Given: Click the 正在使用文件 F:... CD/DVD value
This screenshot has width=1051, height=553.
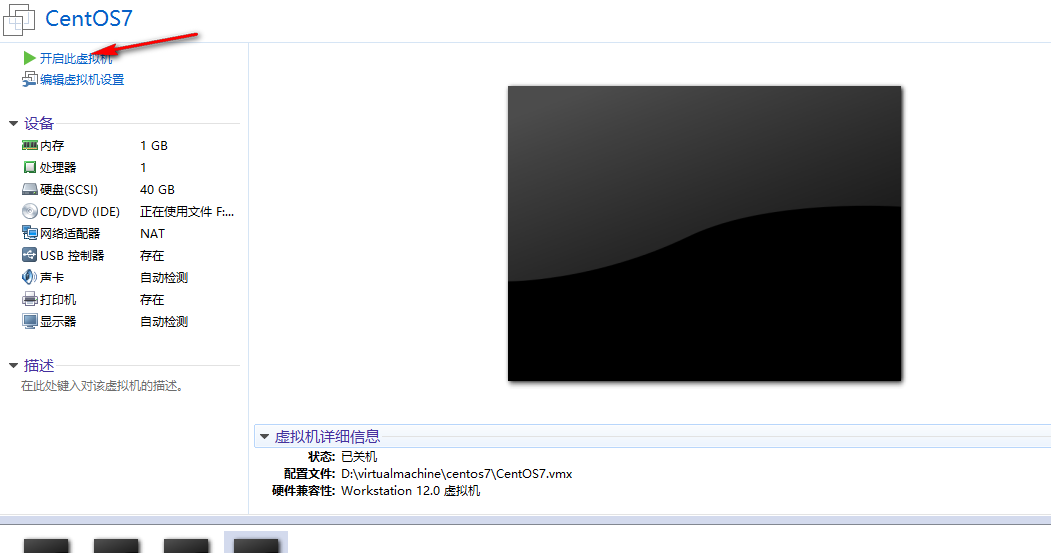Looking at the screenshot, I should (187, 212).
